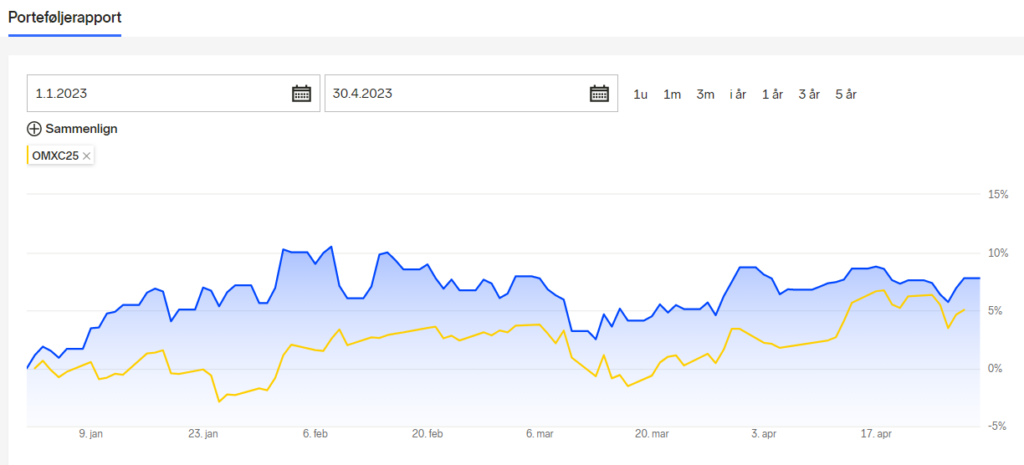Click the plus icon next to Sammenlign
This screenshot has width=1024, height=465.
click(34, 129)
